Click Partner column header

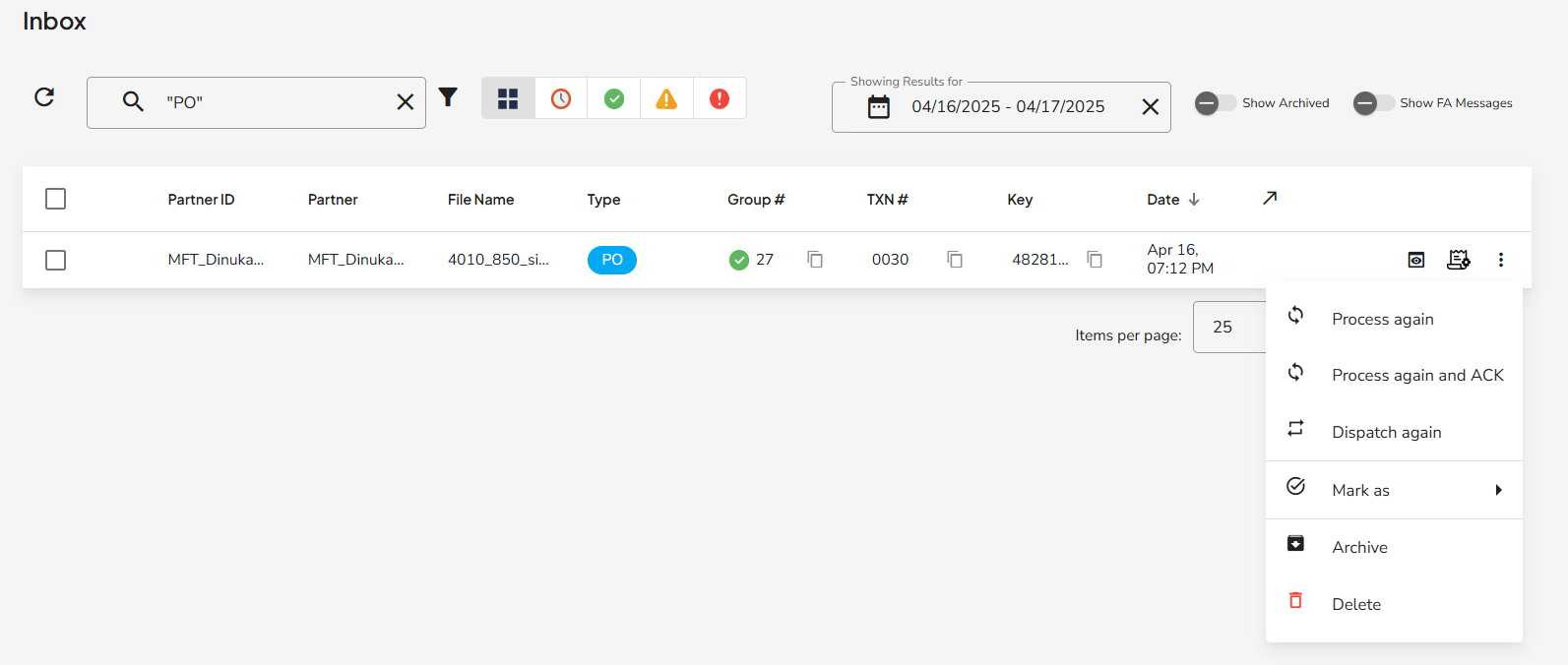tap(333, 200)
